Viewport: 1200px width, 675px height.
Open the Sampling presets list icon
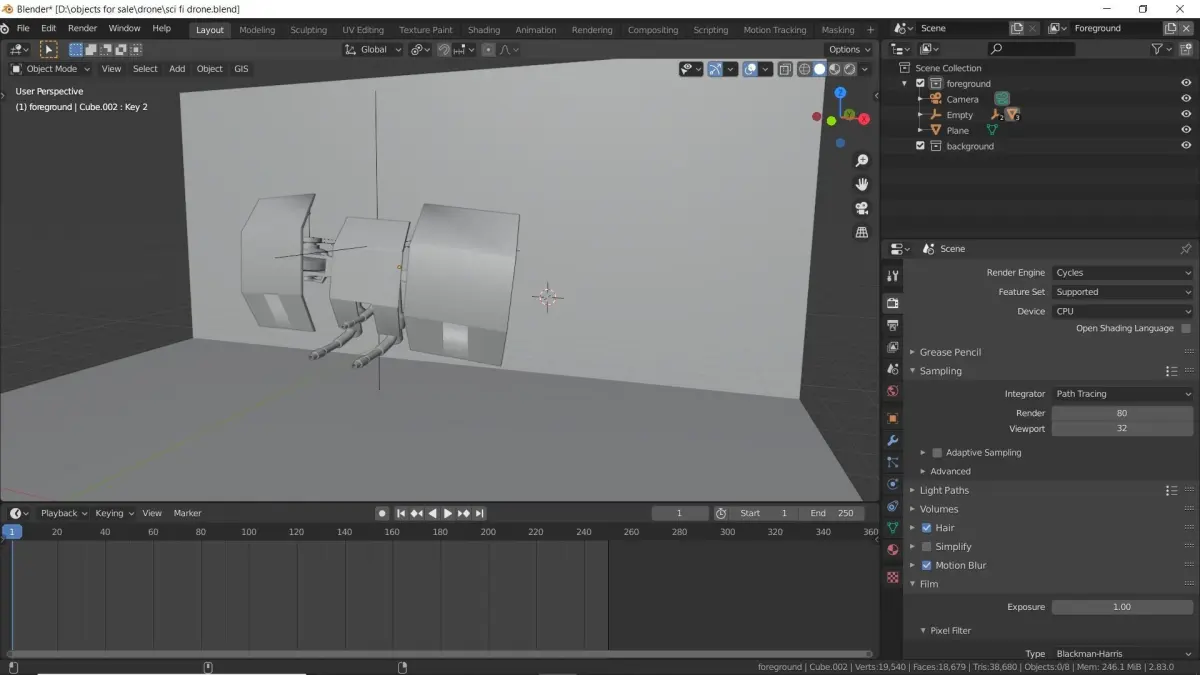1171,371
